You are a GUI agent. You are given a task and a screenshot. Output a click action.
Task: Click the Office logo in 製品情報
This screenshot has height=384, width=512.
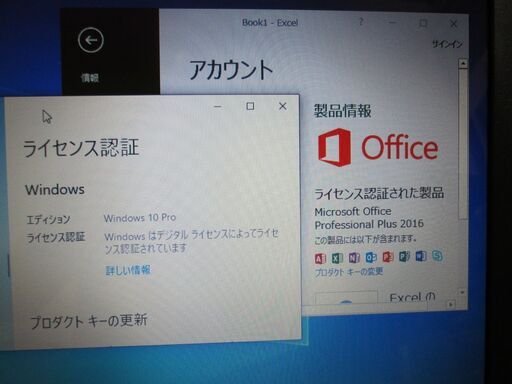378,147
